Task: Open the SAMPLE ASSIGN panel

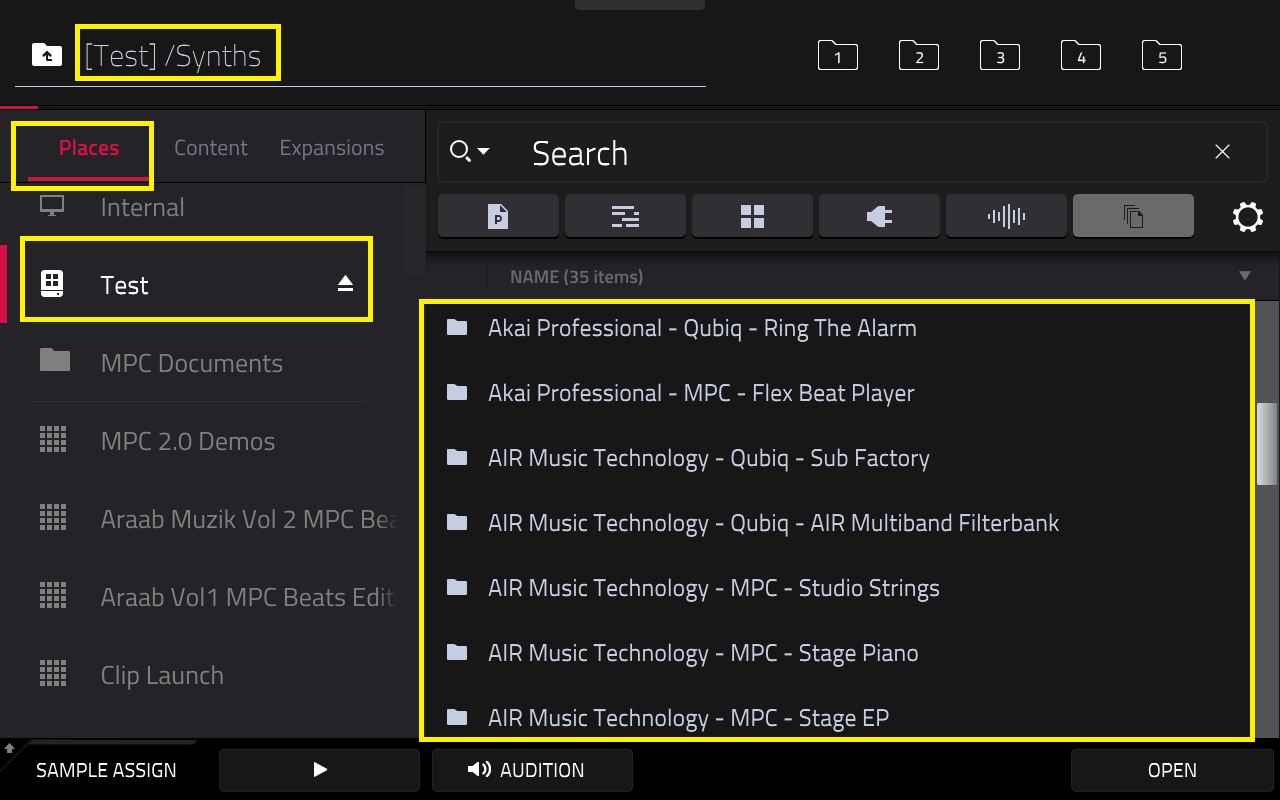Action: 106,770
